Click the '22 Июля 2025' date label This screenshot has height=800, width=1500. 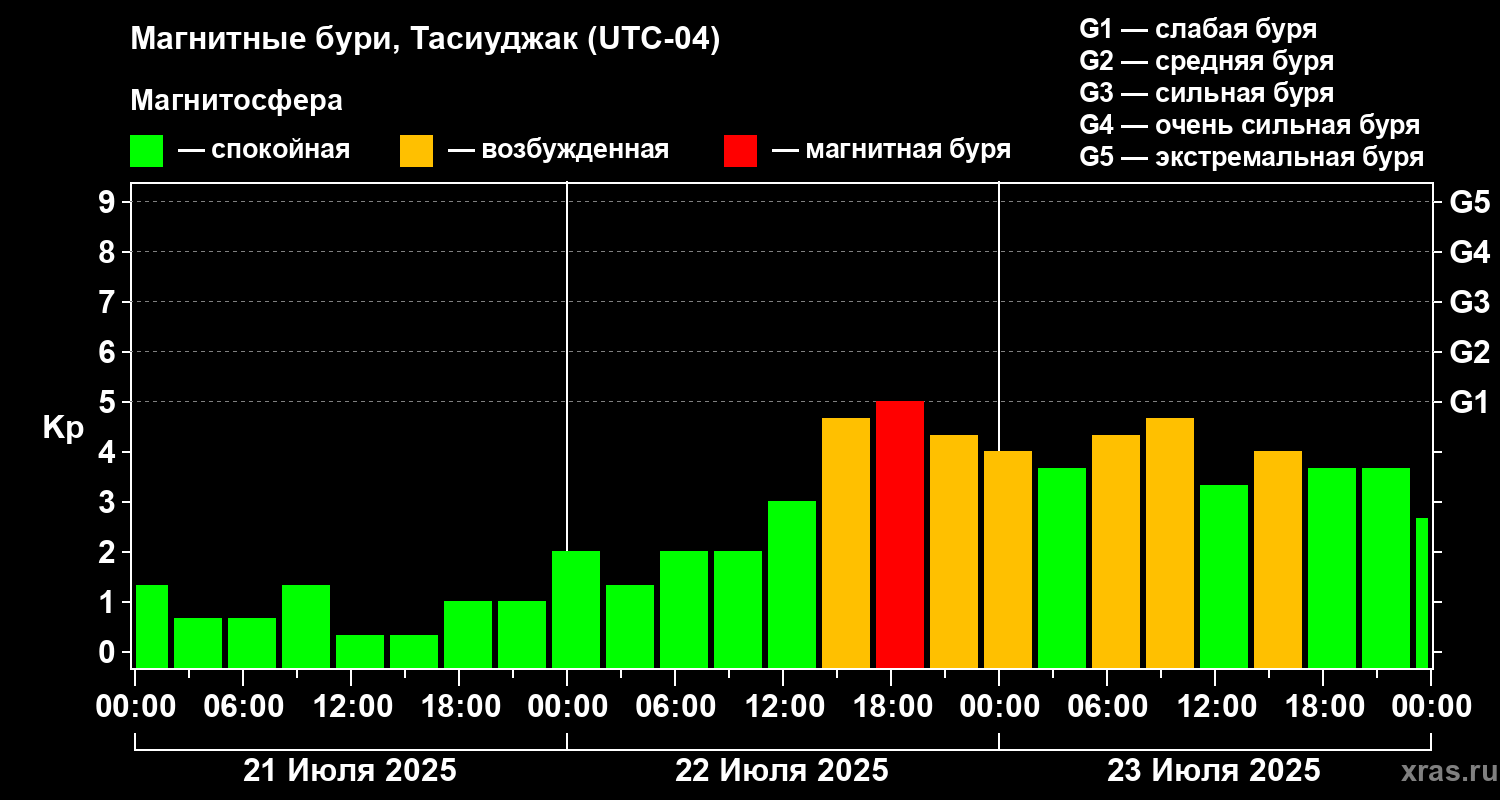click(x=782, y=771)
